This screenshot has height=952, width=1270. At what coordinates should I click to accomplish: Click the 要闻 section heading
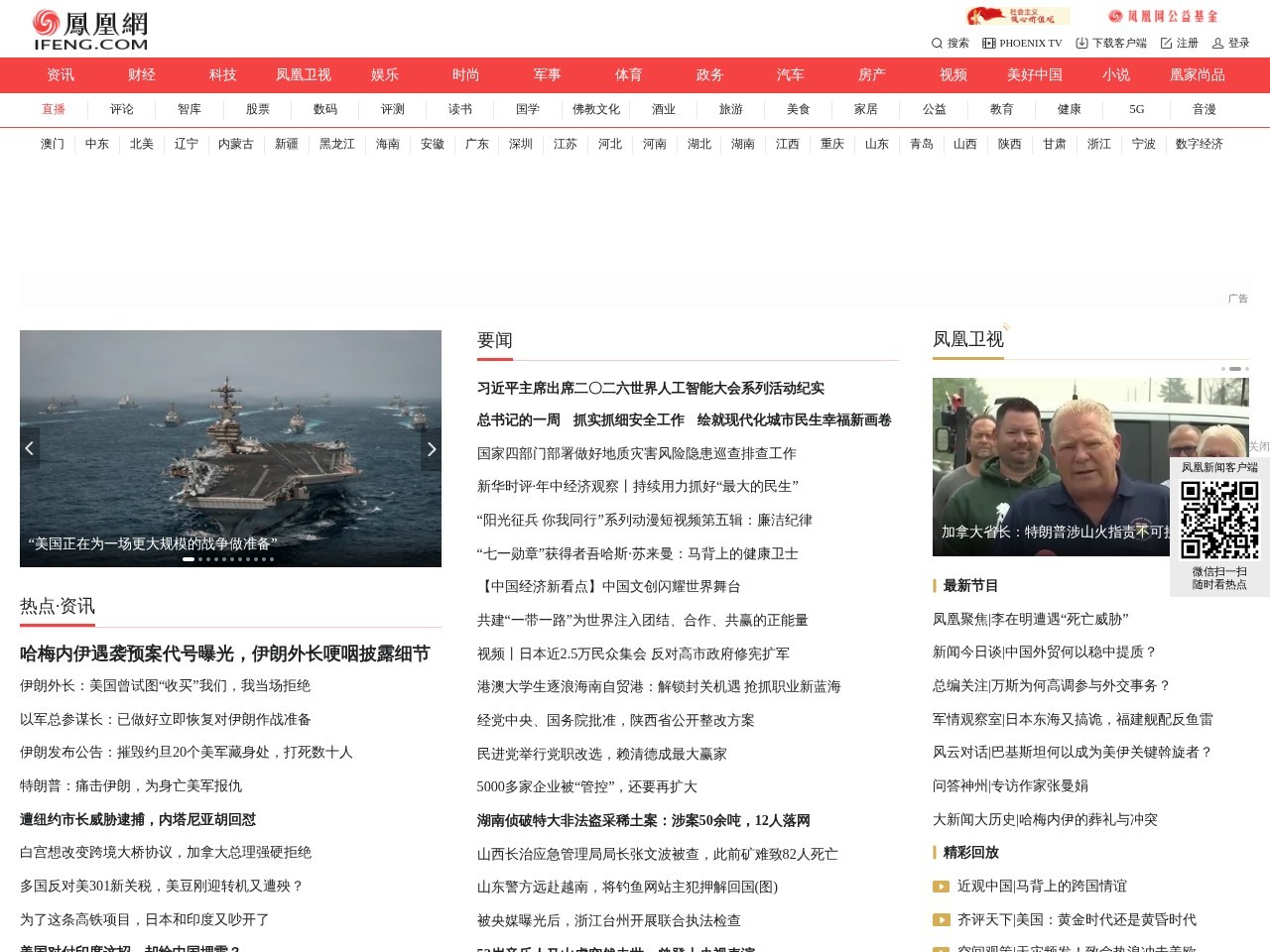pos(495,340)
